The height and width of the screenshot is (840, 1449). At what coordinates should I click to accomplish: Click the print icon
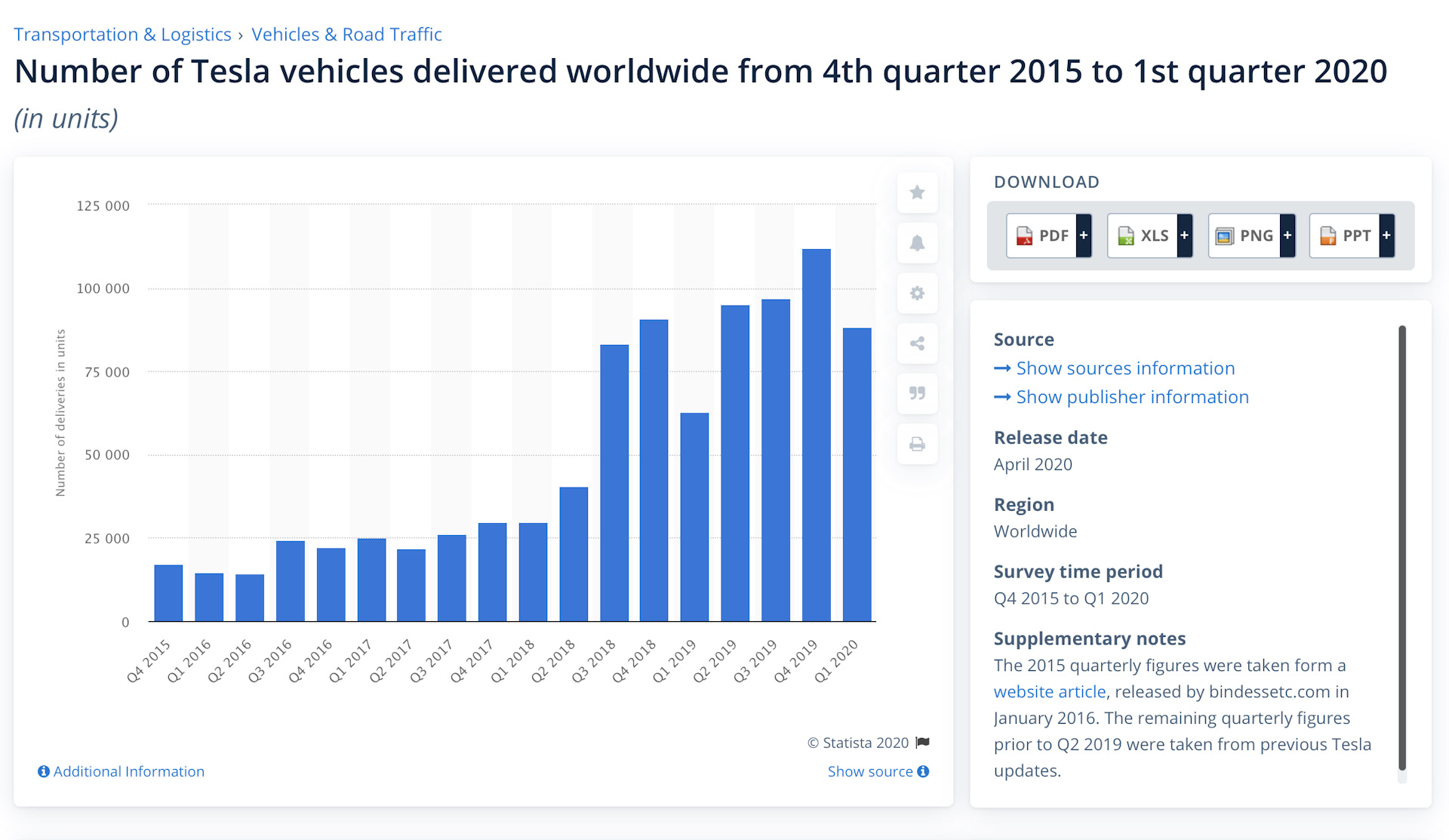click(x=917, y=444)
